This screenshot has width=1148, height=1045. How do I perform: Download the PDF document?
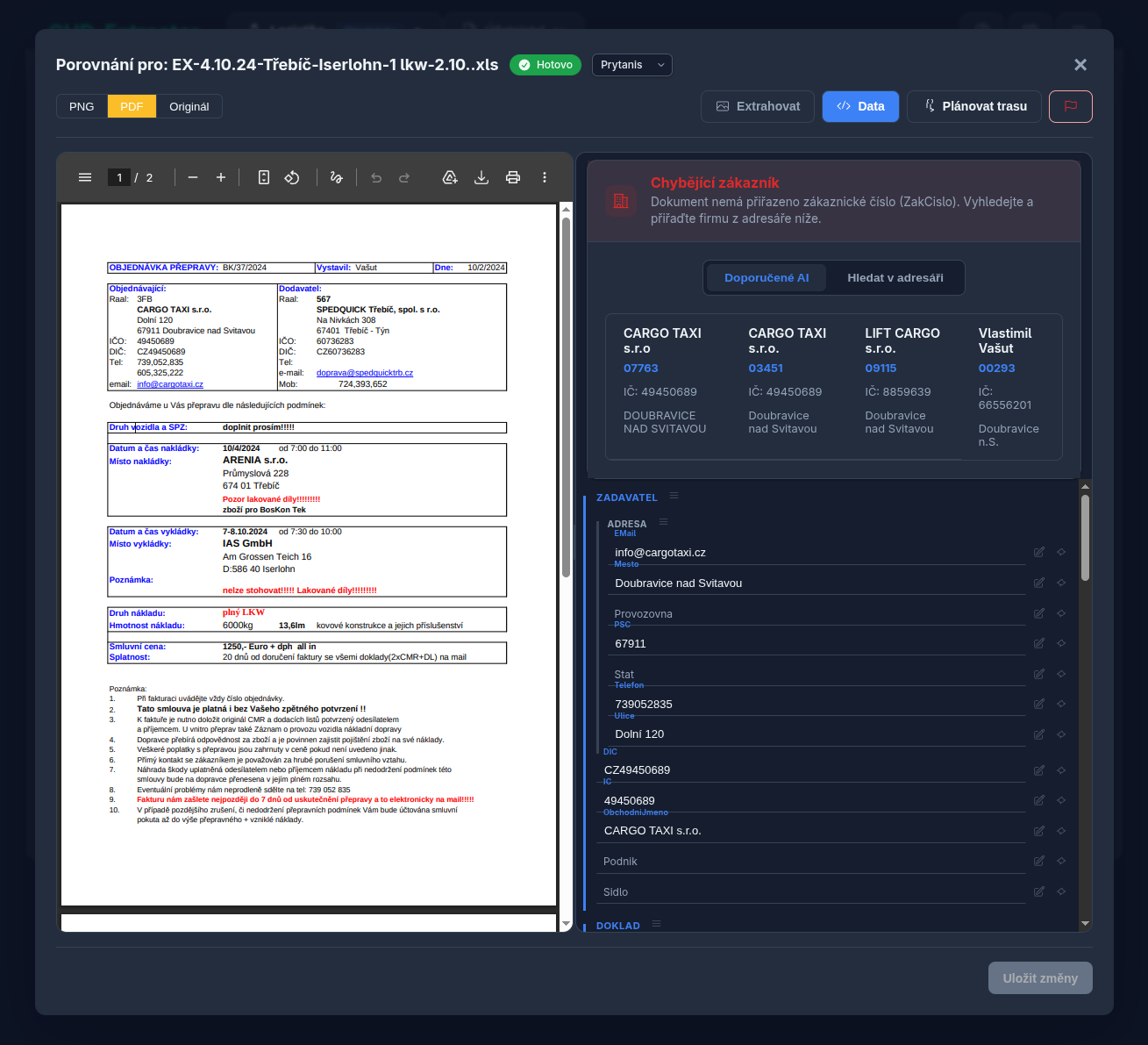[481, 177]
